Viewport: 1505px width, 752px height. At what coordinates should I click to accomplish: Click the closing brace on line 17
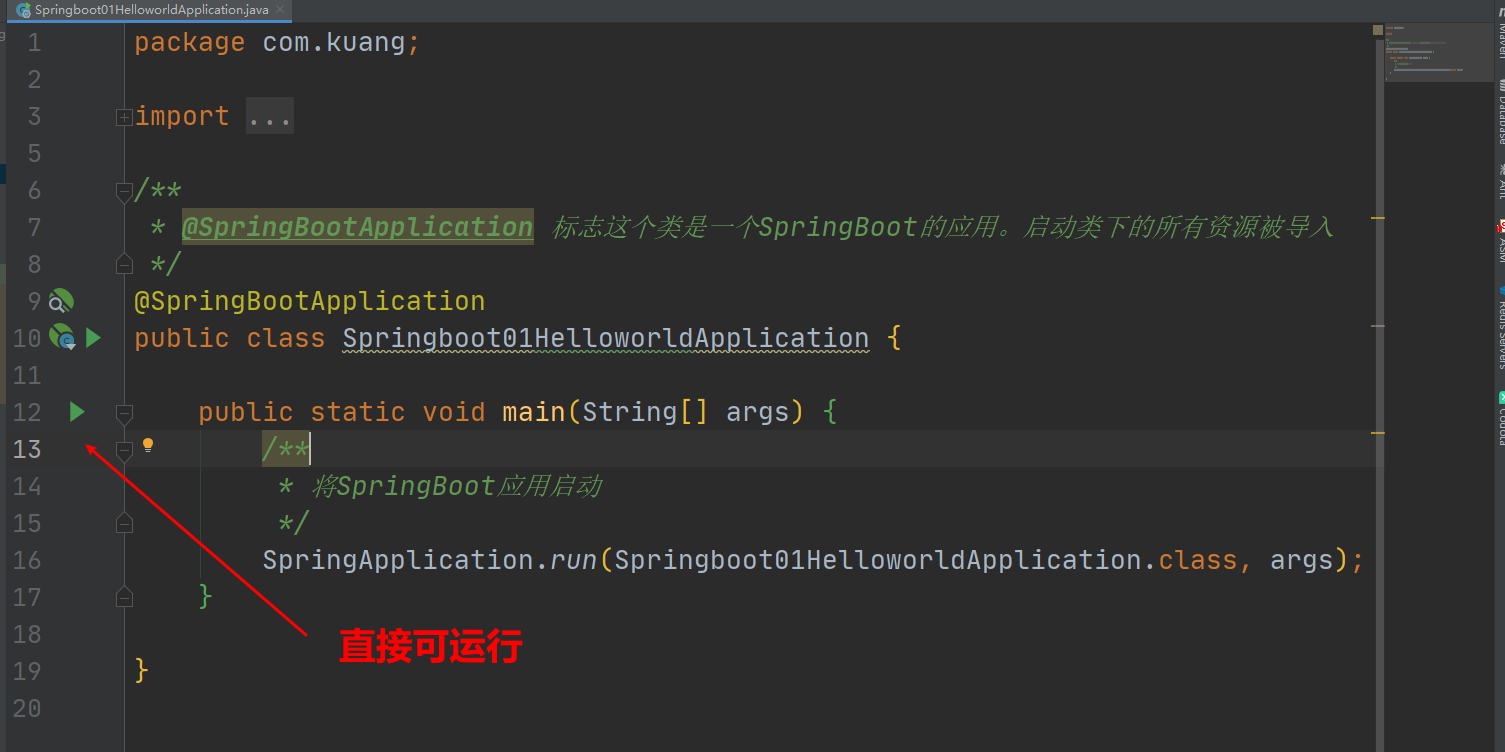(x=206, y=597)
